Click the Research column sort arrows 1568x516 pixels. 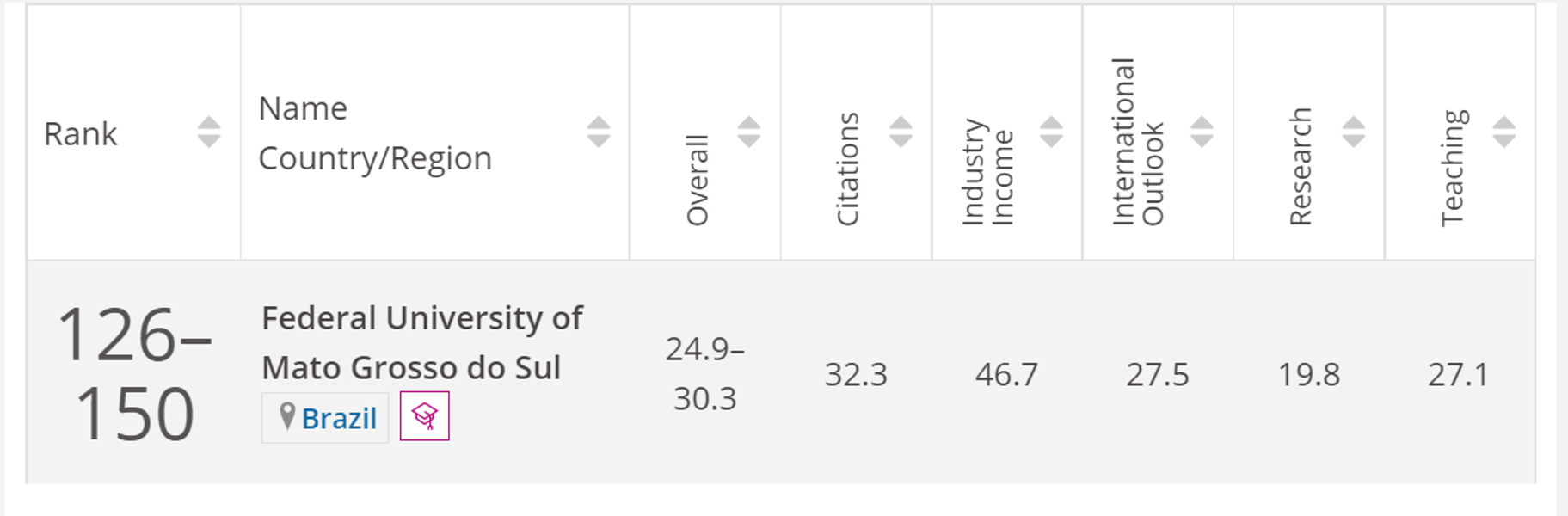click(1353, 132)
